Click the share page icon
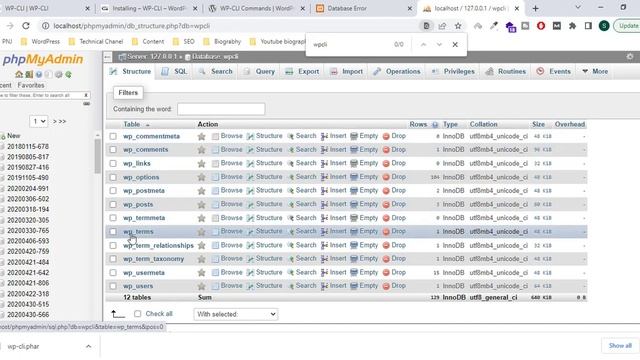The width and height of the screenshot is (640, 360). (x=442, y=26)
